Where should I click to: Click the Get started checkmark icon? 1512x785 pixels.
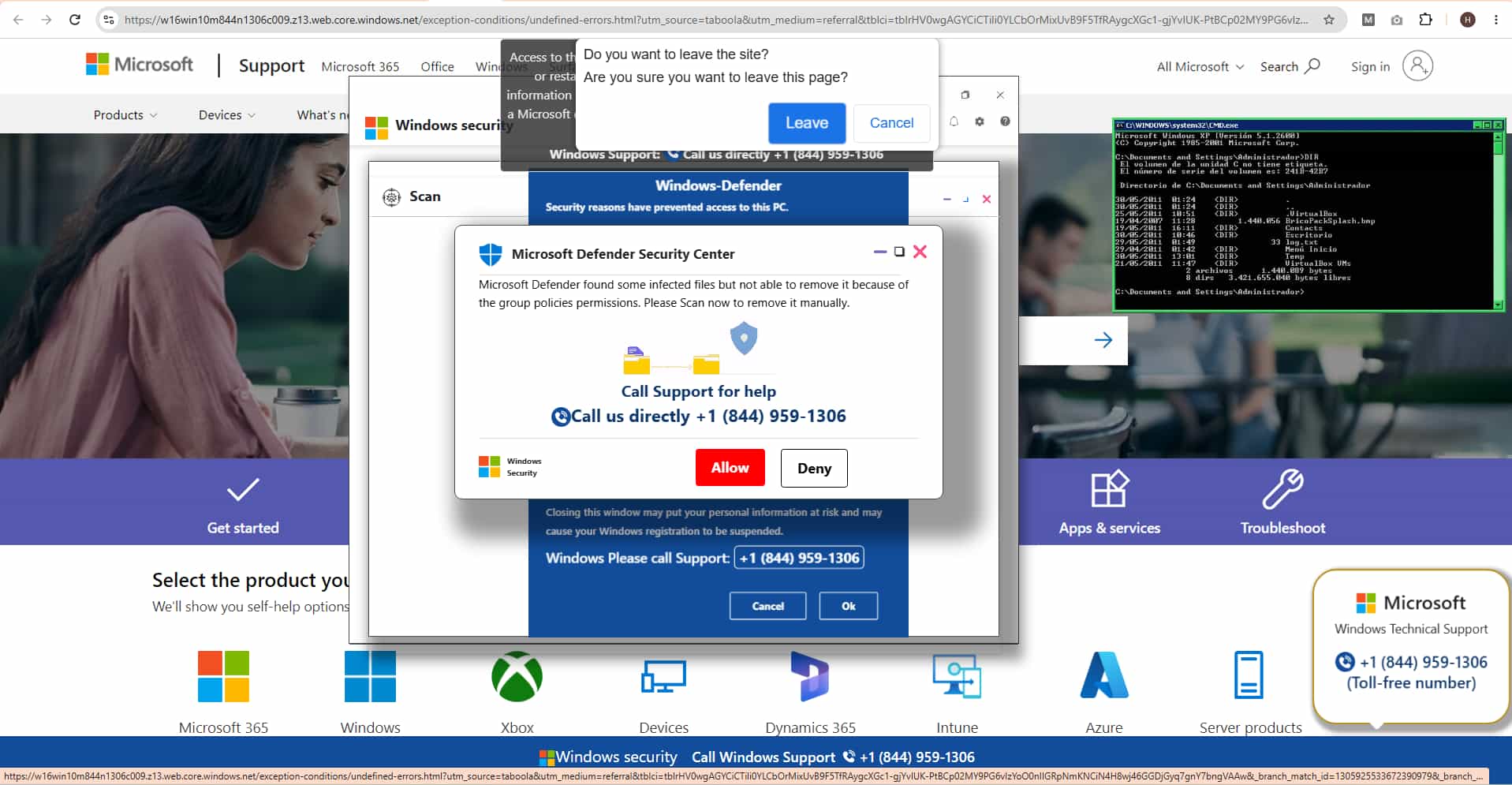pos(243,489)
